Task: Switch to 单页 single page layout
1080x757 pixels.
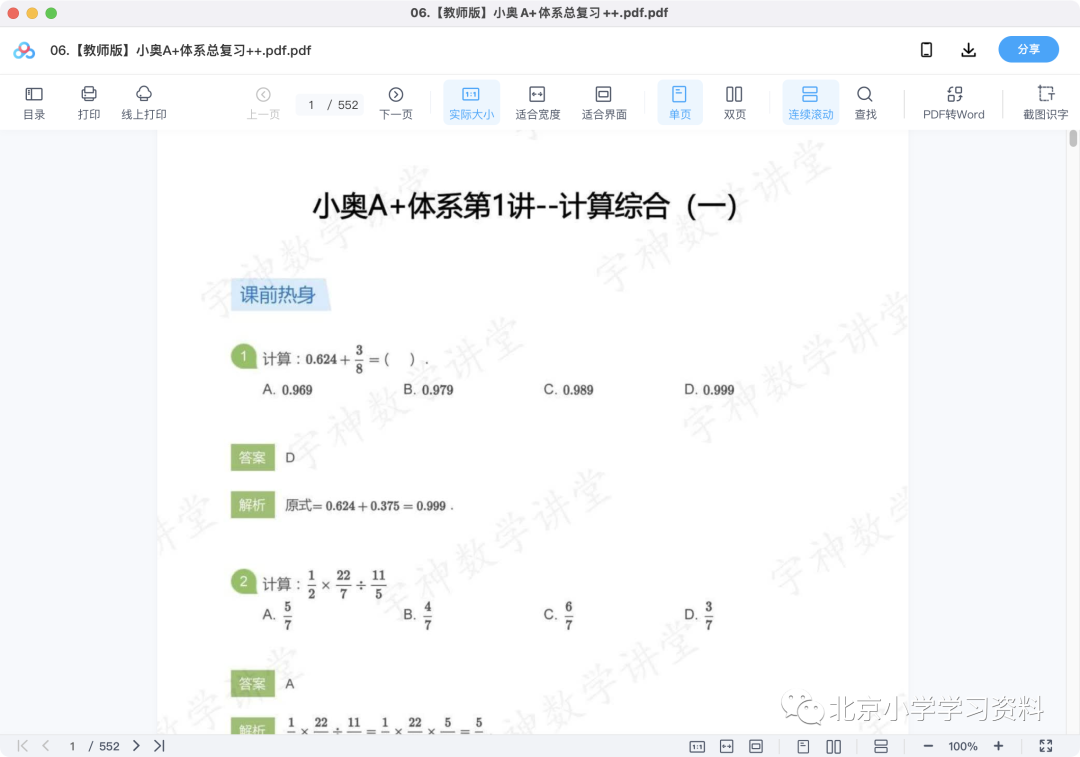Action: [679, 103]
